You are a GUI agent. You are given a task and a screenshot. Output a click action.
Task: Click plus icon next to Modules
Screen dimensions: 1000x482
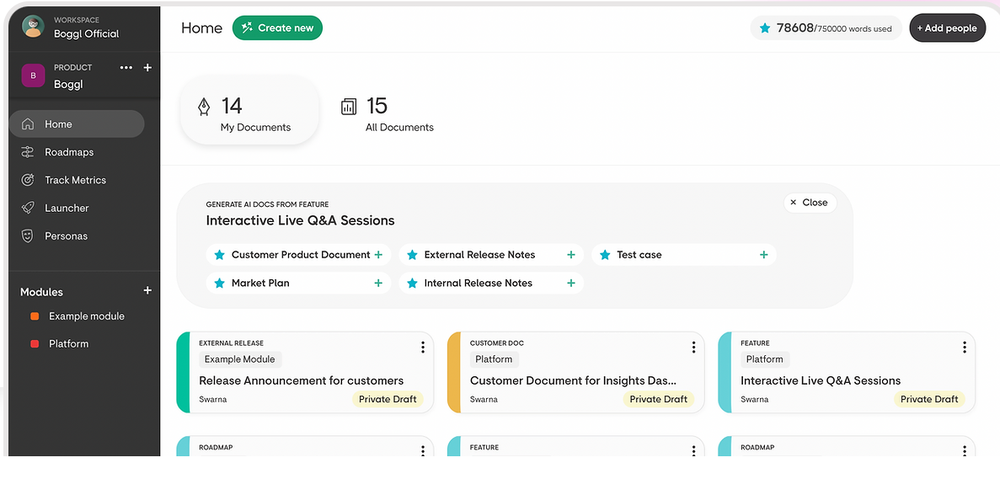(x=147, y=291)
